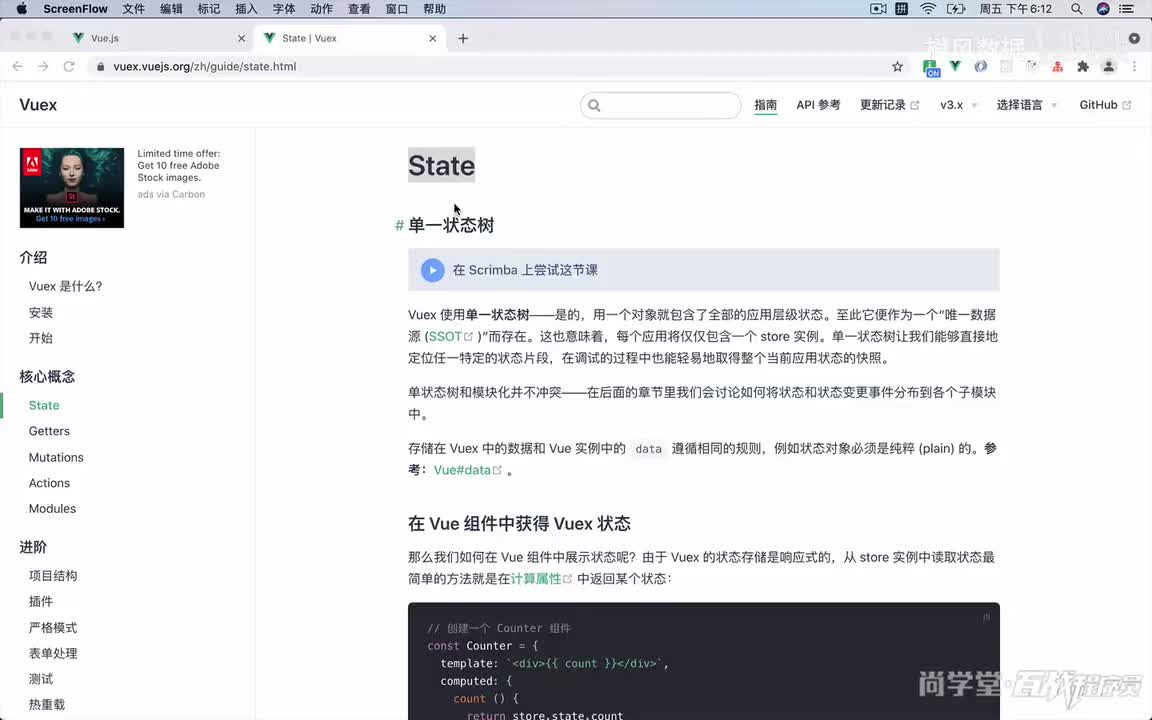
Task: Bookmark this page with the star
Action: coord(897,66)
